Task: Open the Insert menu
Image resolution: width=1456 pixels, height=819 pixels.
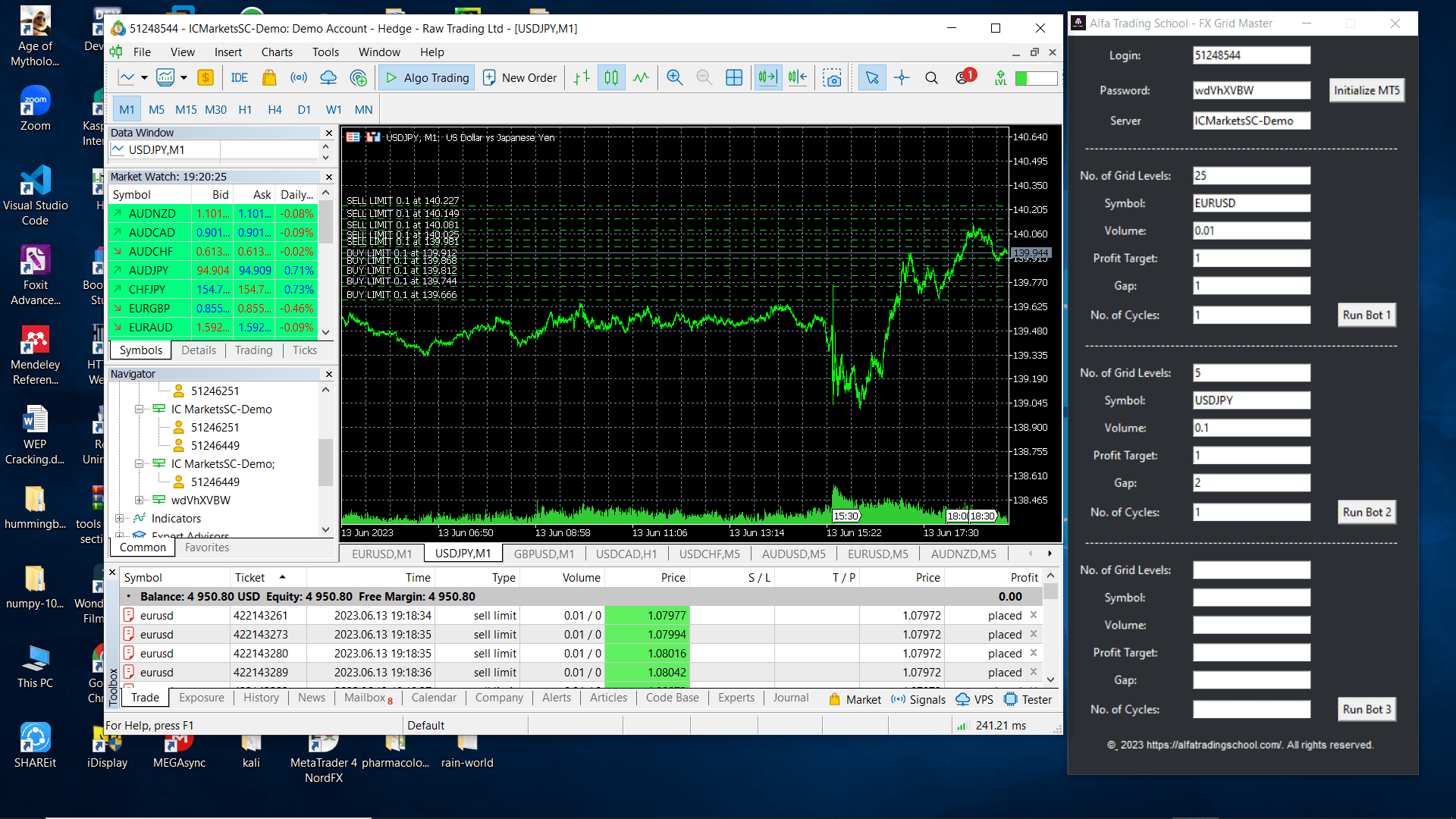Action: click(227, 52)
